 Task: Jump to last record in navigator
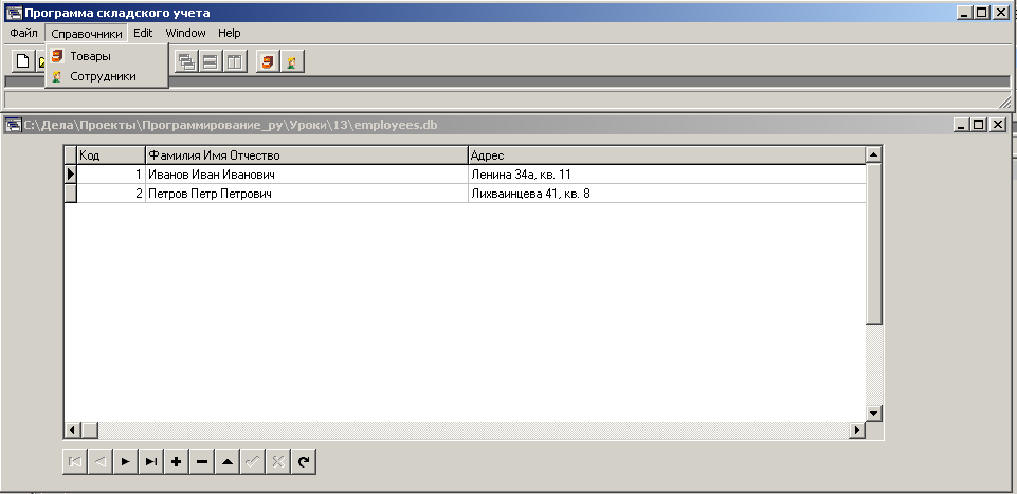pyautogui.click(x=151, y=462)
